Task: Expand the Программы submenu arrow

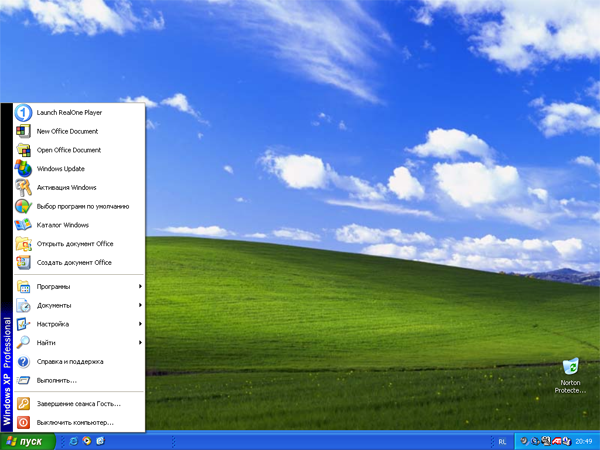Action: pos(140,286)
